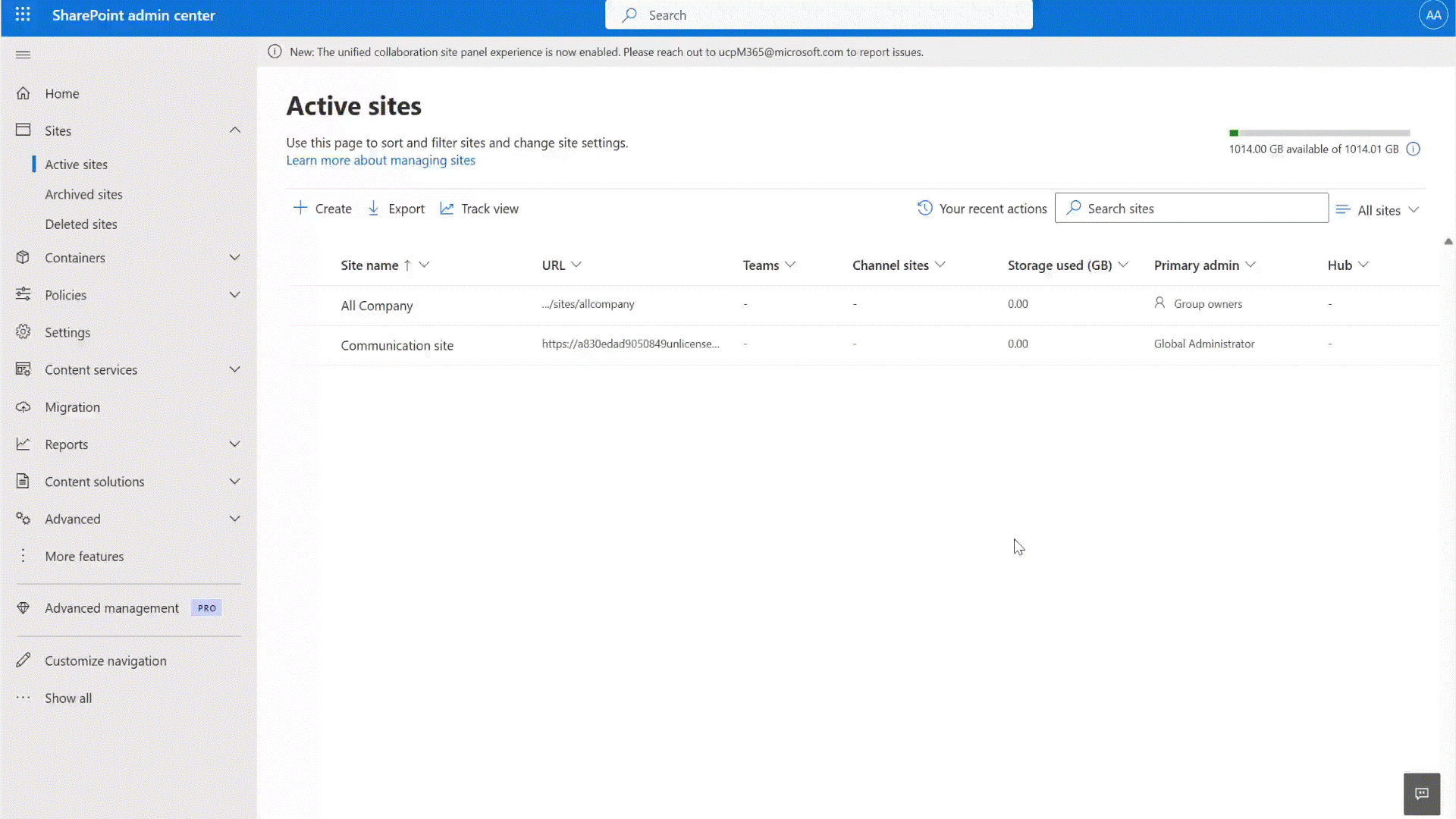Collapse the Sites navigation section
This screenshot has height=819, width=1456.
[234, 130]
